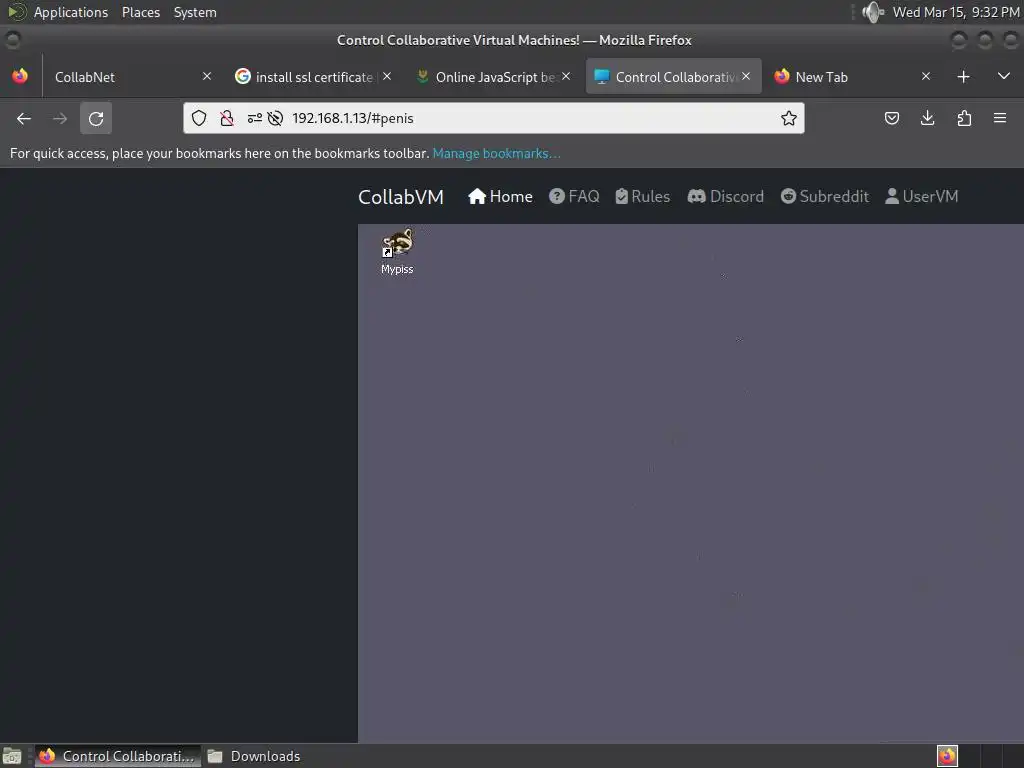1024x768 pixels.
Task: Select the Control Collaborati... taskbar window button
Action: click(118, 756)
